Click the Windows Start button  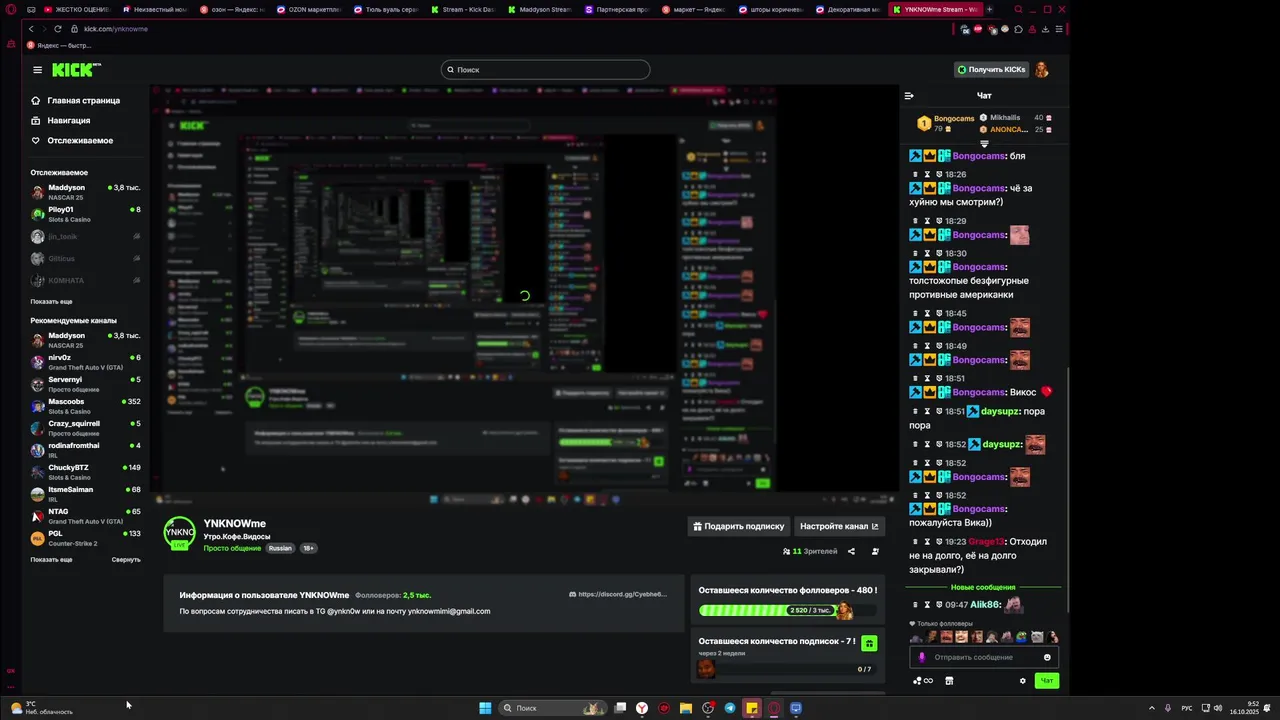point(485,708)
